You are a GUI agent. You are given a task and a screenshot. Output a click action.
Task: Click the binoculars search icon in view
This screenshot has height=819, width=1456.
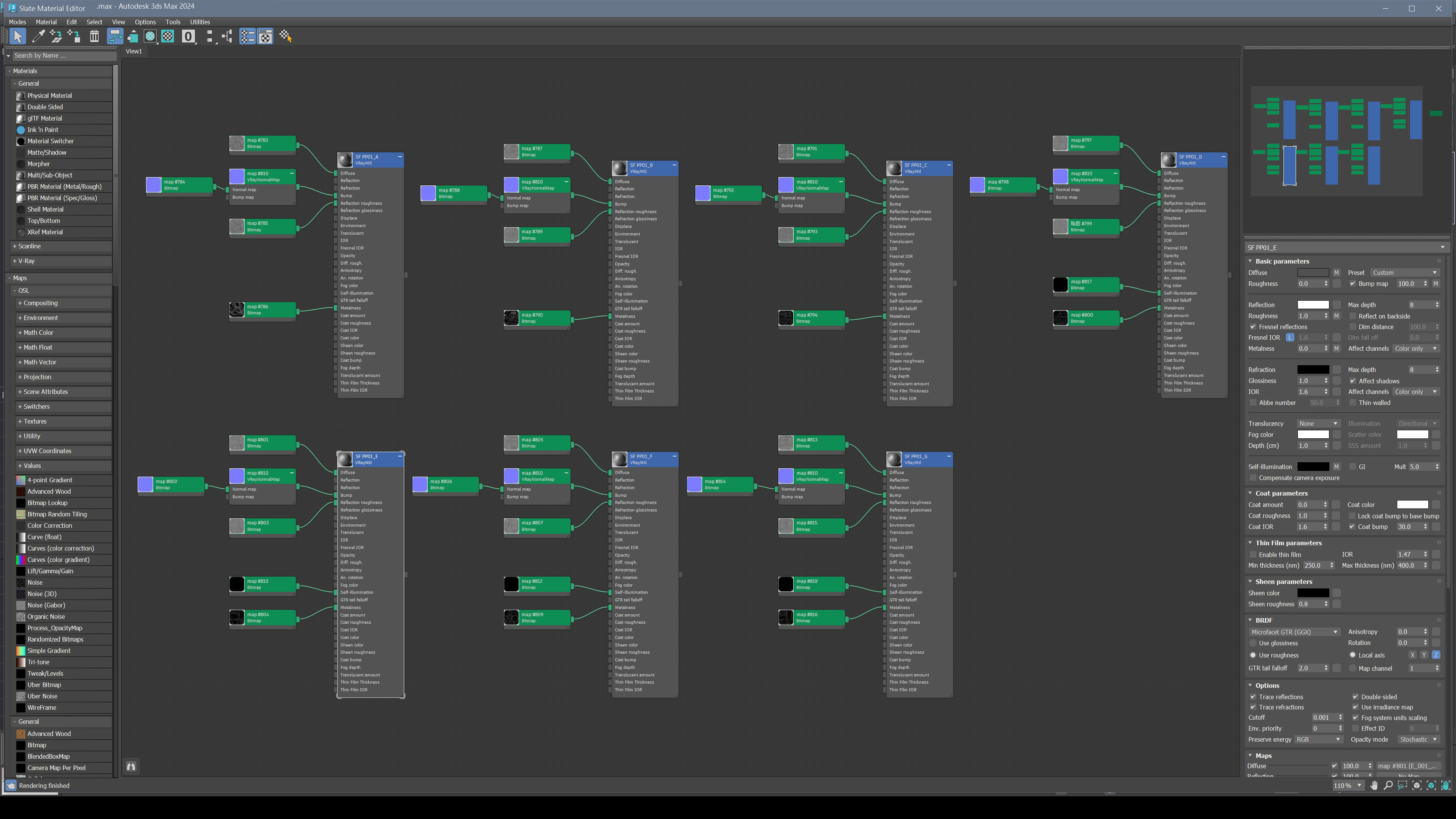pos(131,766)
